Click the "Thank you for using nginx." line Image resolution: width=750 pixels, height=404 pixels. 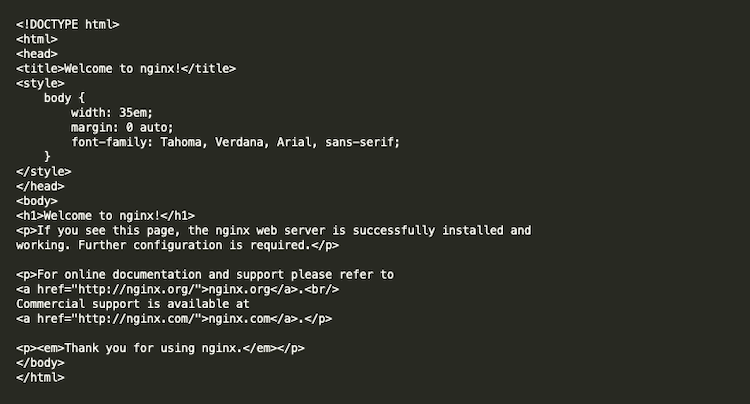pyautogui.click(x=160, y=348)
